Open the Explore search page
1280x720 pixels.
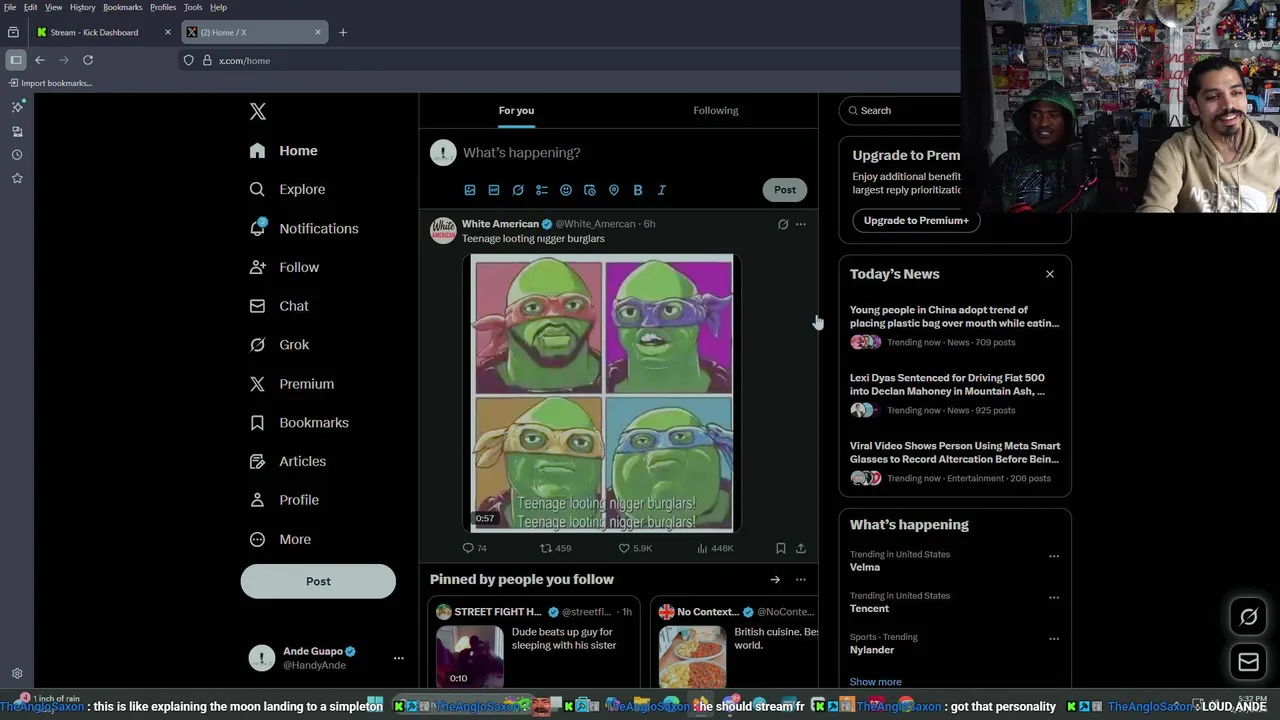tap(288, 189)
